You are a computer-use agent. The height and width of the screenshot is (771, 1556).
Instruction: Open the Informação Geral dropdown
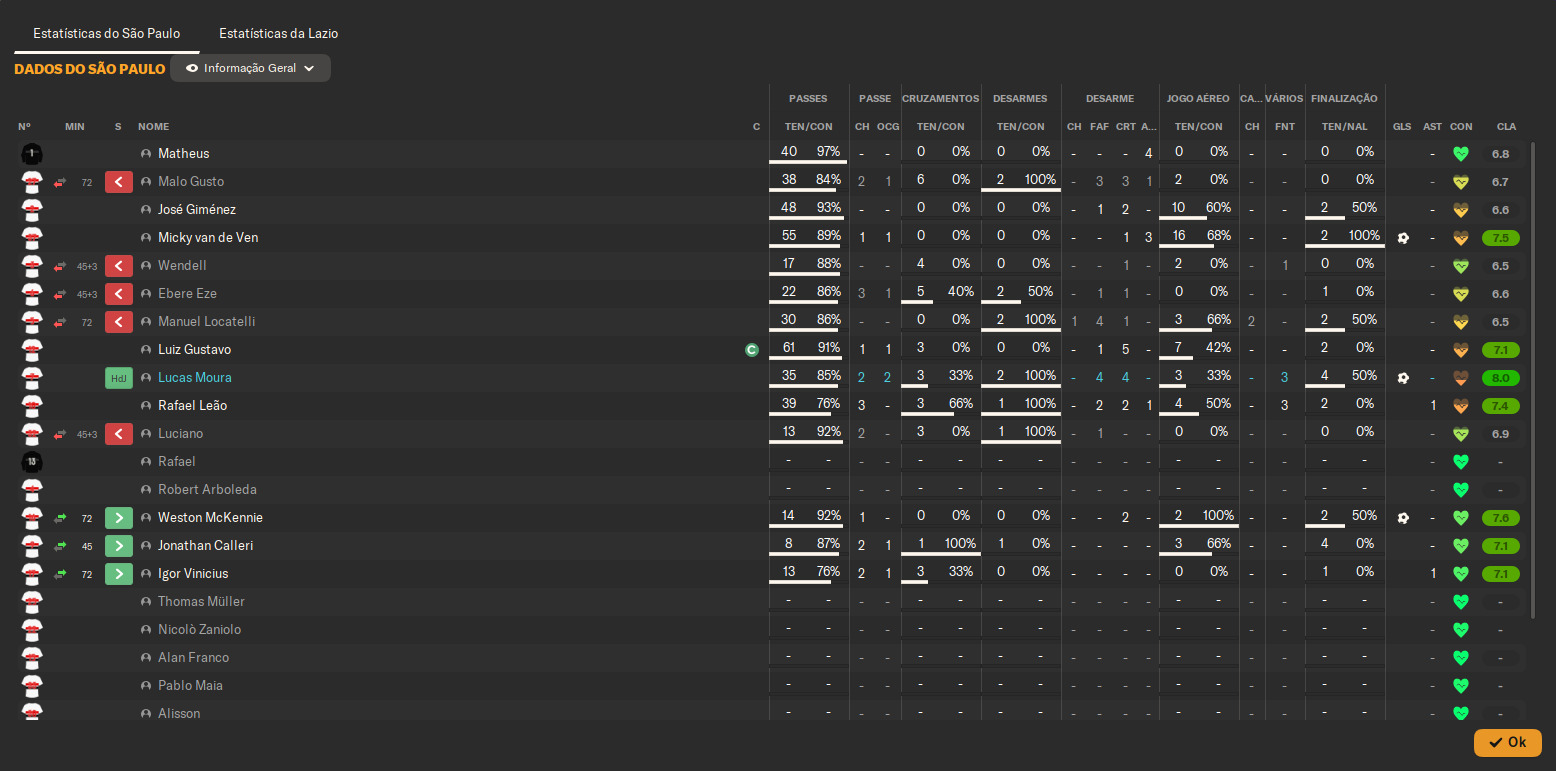pos(250,68)
